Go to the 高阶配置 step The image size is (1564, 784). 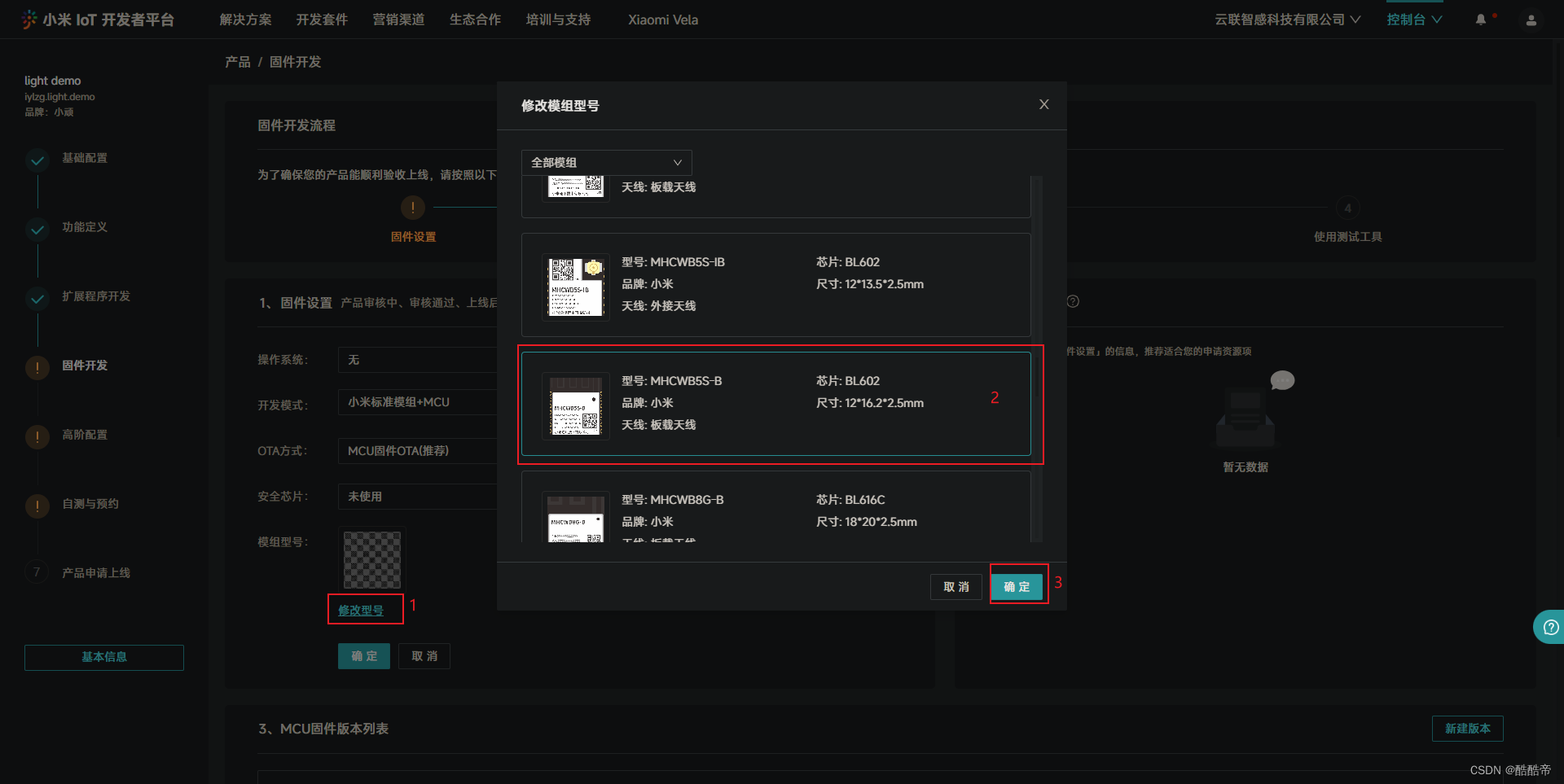(x=85, y=435)
